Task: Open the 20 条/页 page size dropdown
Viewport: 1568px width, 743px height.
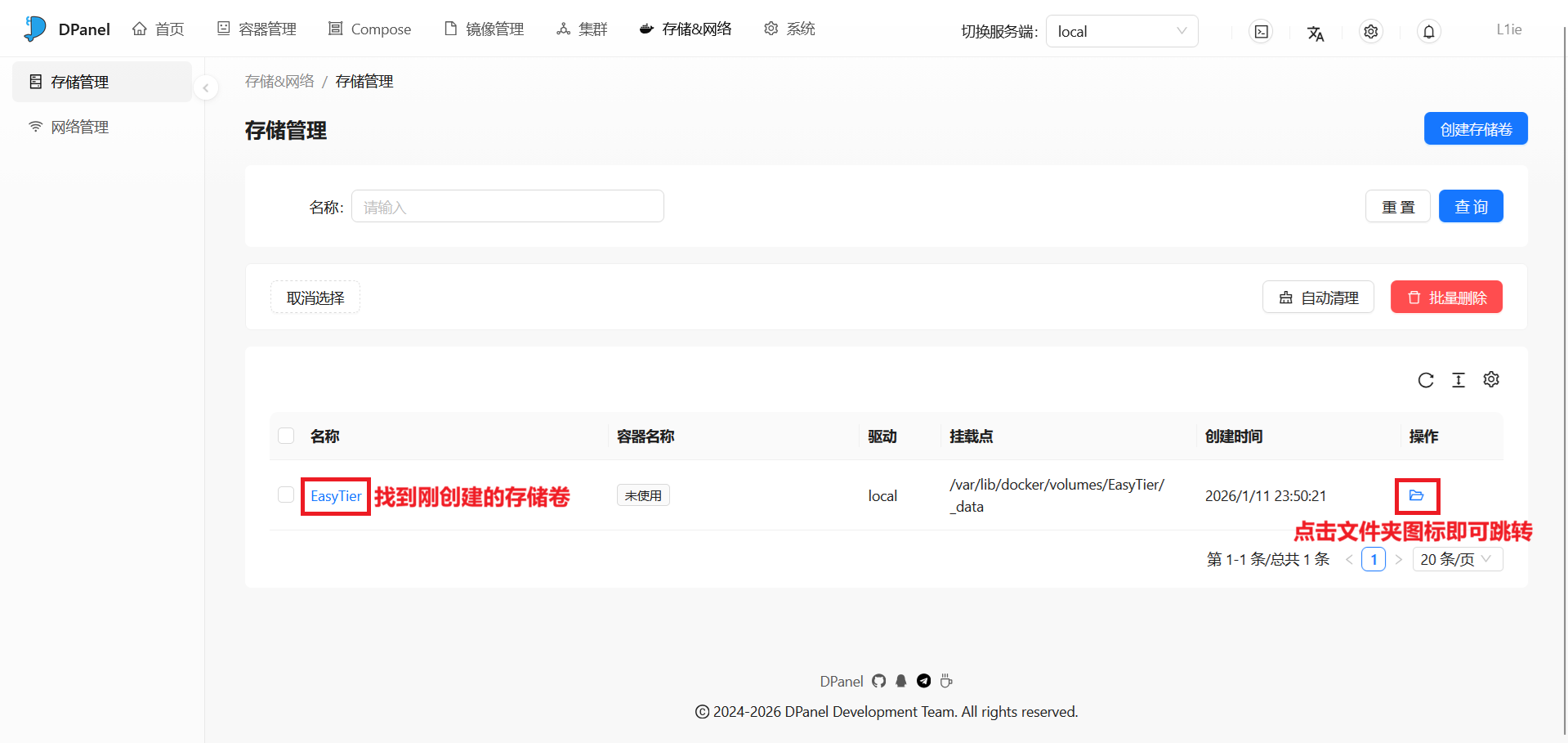Action: point(1458,559)
